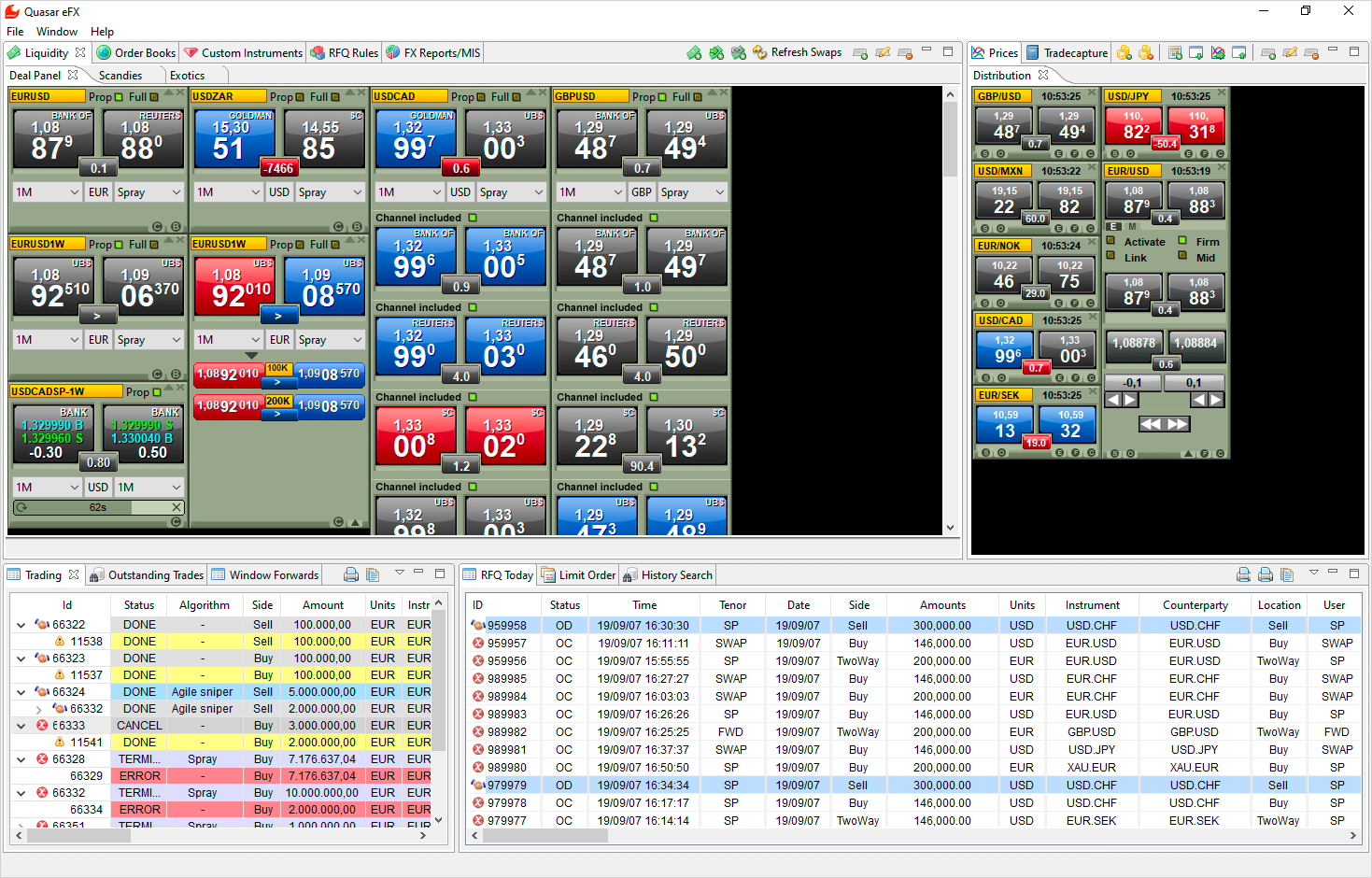Click the -0,1 adjustment button

(1133, 383)
